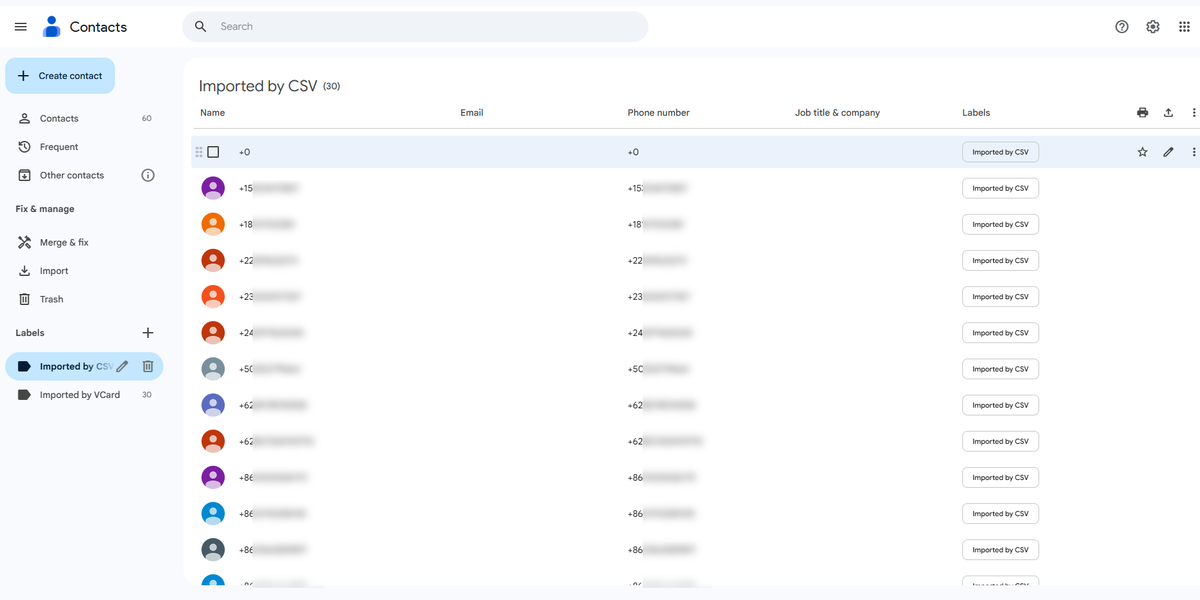Export contacts via the upload icon
1200x600 pixels.
1168,113
